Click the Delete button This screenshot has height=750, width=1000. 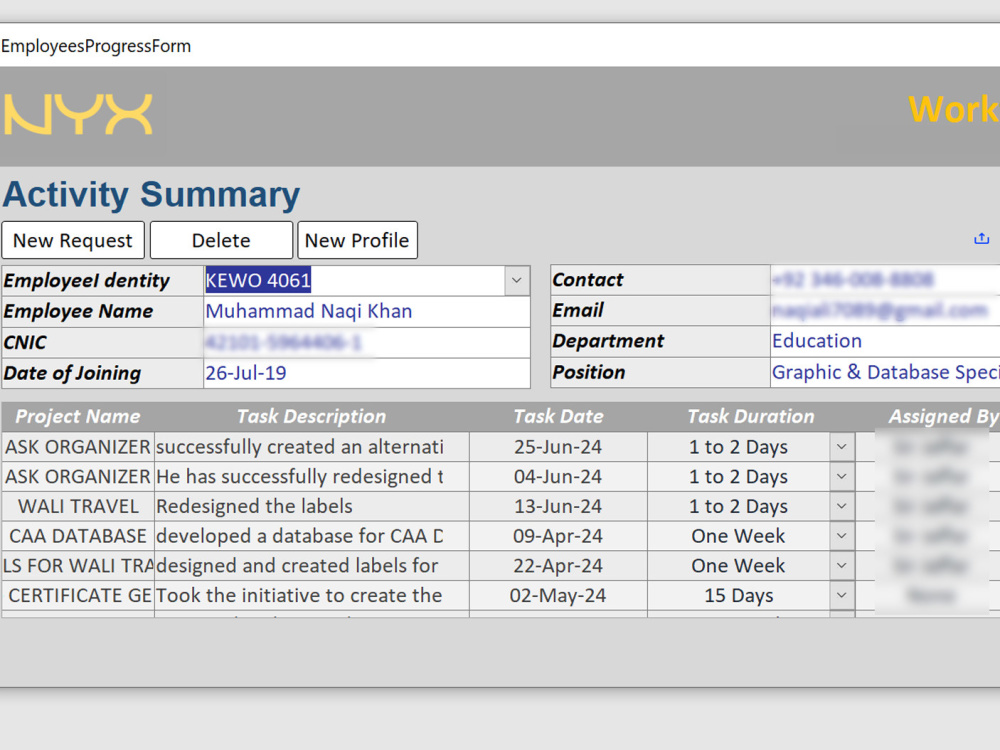coord(221,240)
